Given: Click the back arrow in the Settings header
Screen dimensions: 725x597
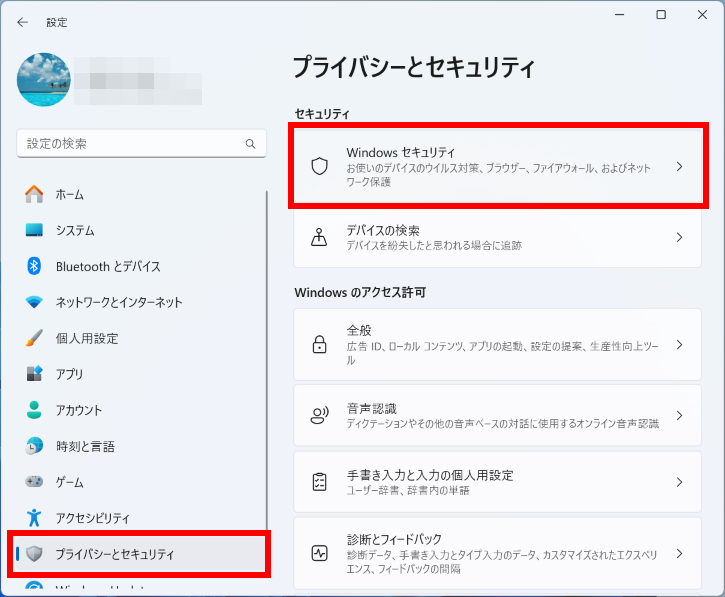Looking at the screenshot, I should (x=22, y=22).
